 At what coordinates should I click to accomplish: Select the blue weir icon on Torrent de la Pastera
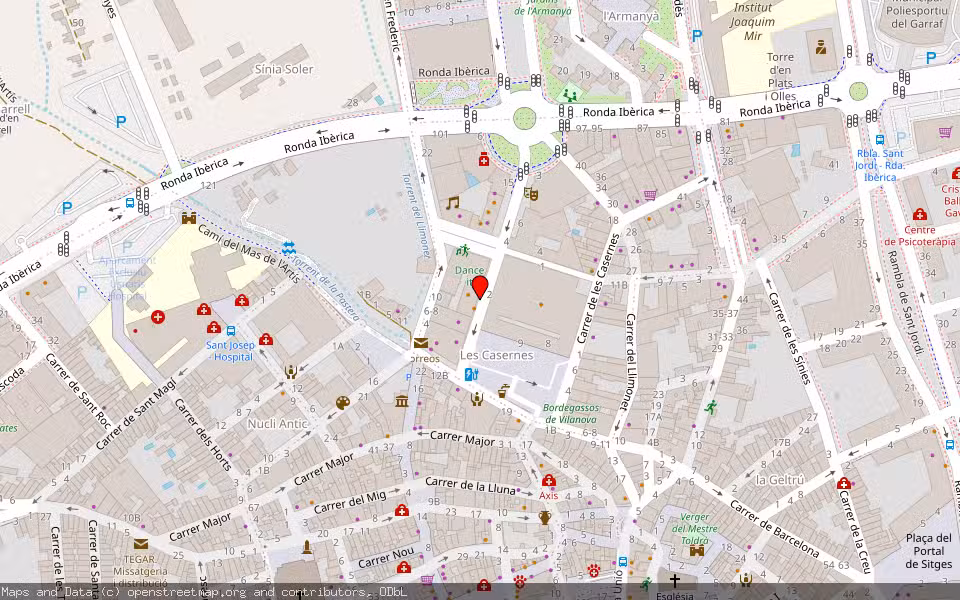[288, 247]
